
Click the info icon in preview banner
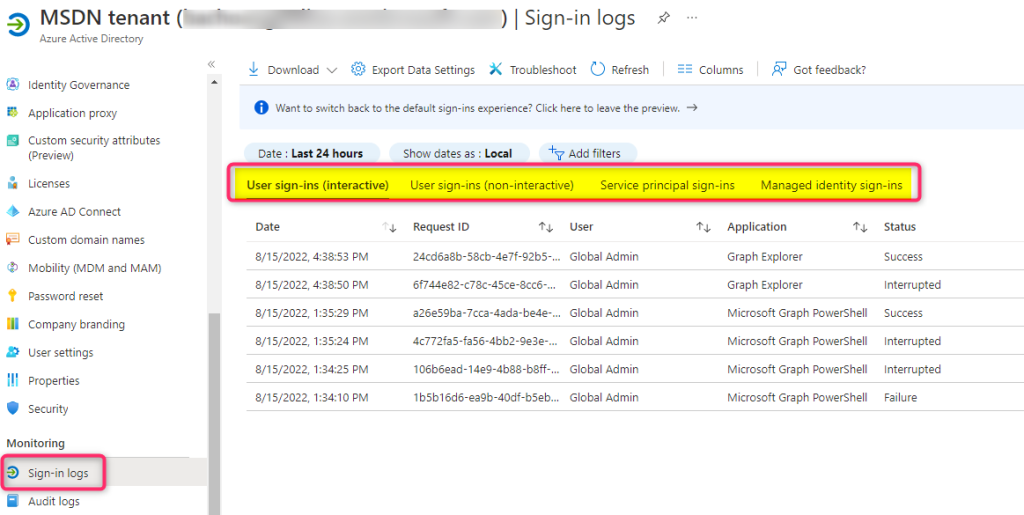pyautogui.click(x=261, y=108)
